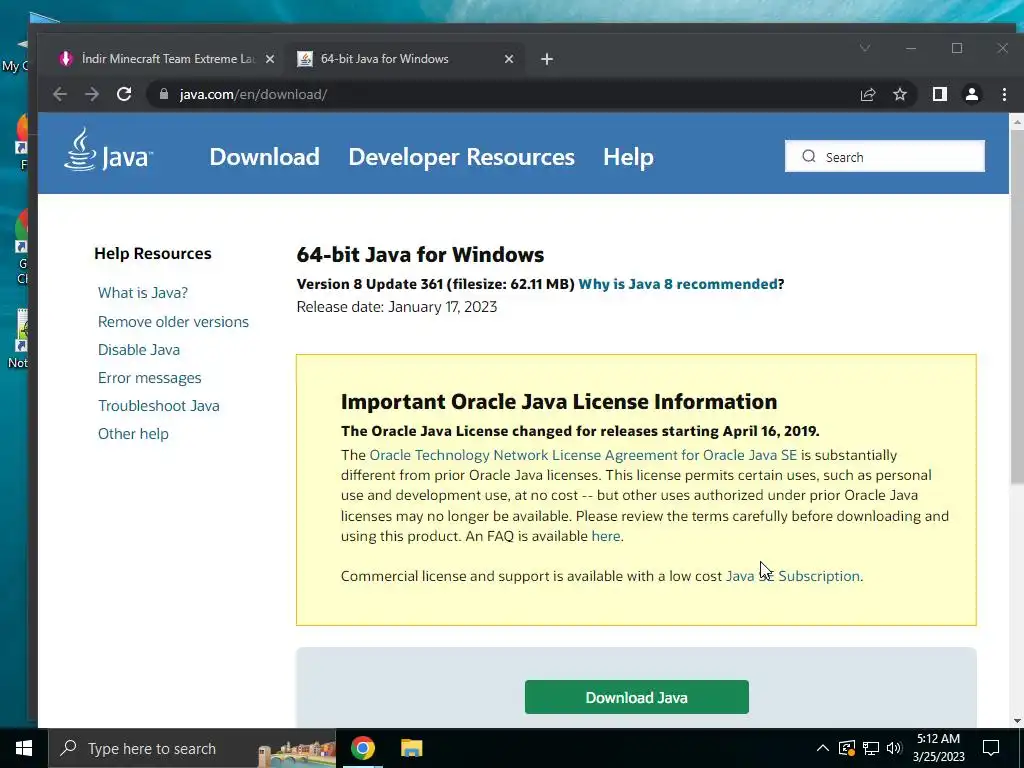Image resolution: width=1024 pixels, height=768 pixels.
Task: Open the Other help link
Action: [x=133, y=434]
